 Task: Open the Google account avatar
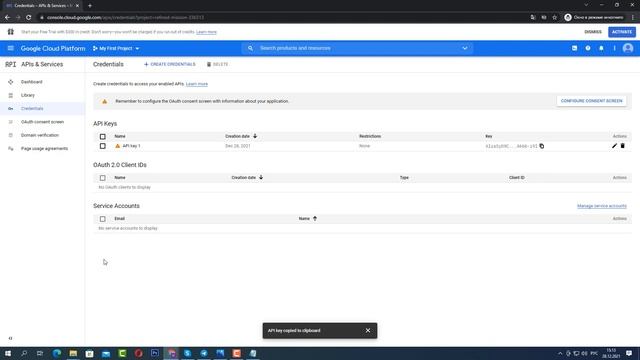[x=628, y=48]
